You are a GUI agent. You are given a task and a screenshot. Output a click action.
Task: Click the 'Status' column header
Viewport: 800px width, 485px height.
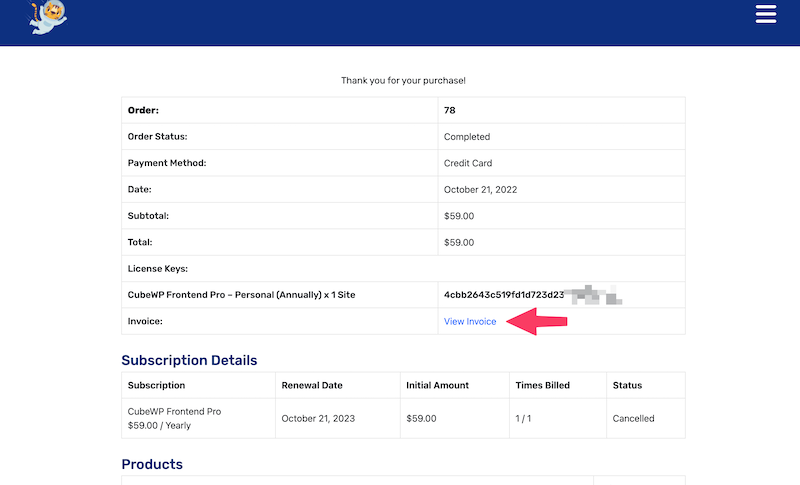pyautogui.click(x=627, y=385)
